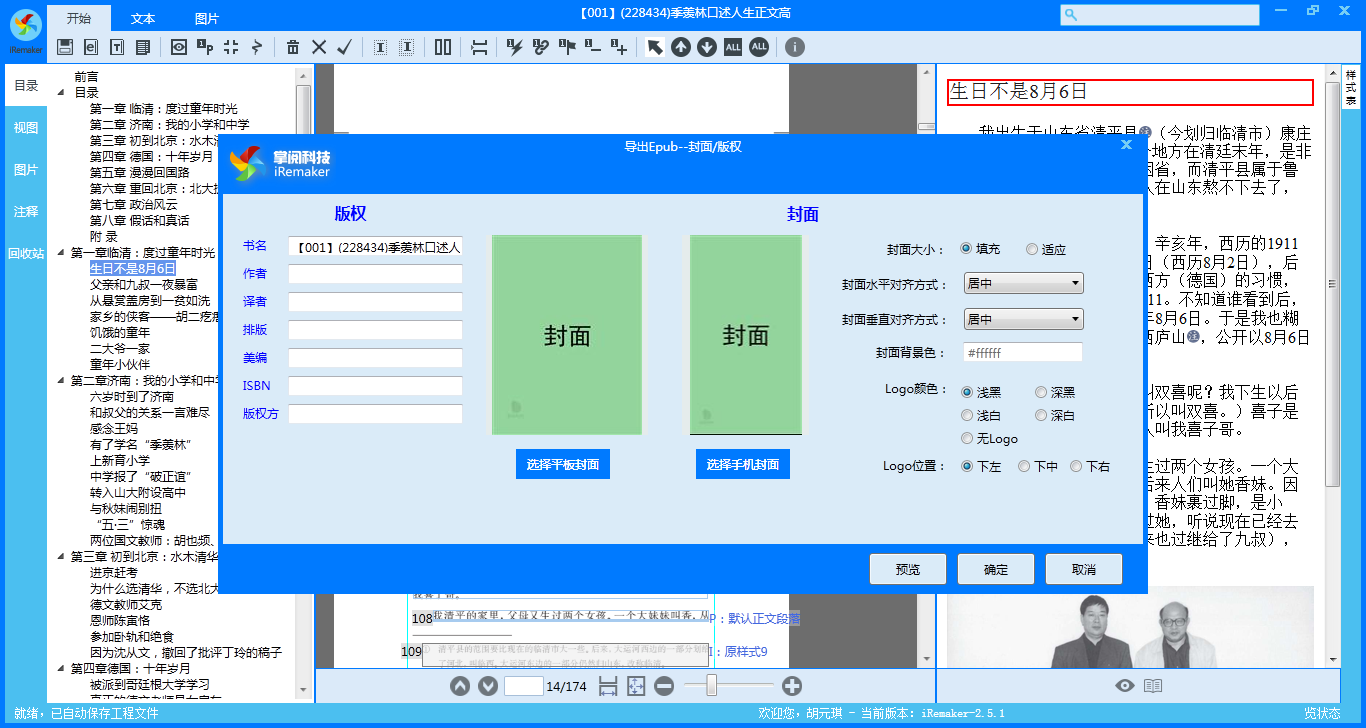The image size is (1366, 728).
Task: Open the 封面水平对齐方式 dropdown
Action: 1023,284
